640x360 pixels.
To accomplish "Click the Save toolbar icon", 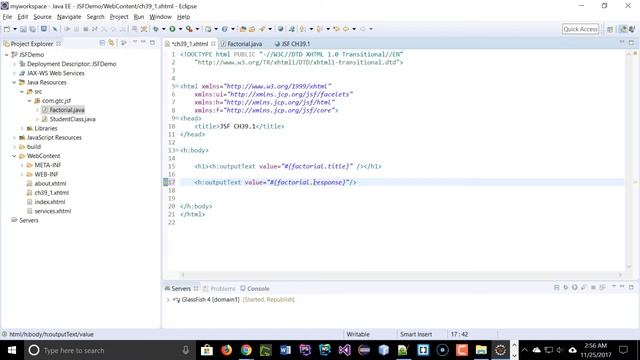I will coord(23,29).
